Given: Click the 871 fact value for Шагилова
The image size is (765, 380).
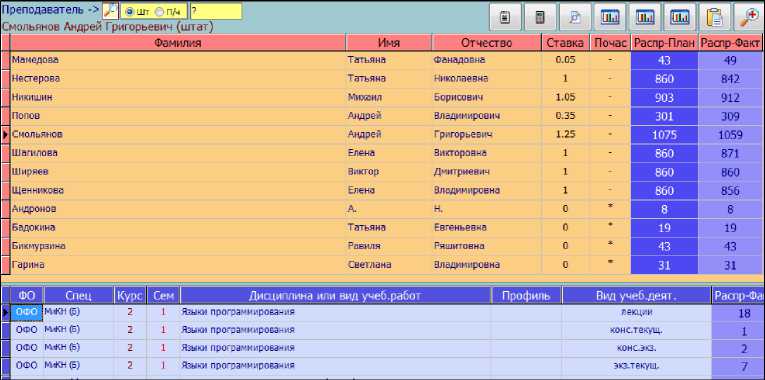Looking at the screenshot, I should [x=731, y=153].
